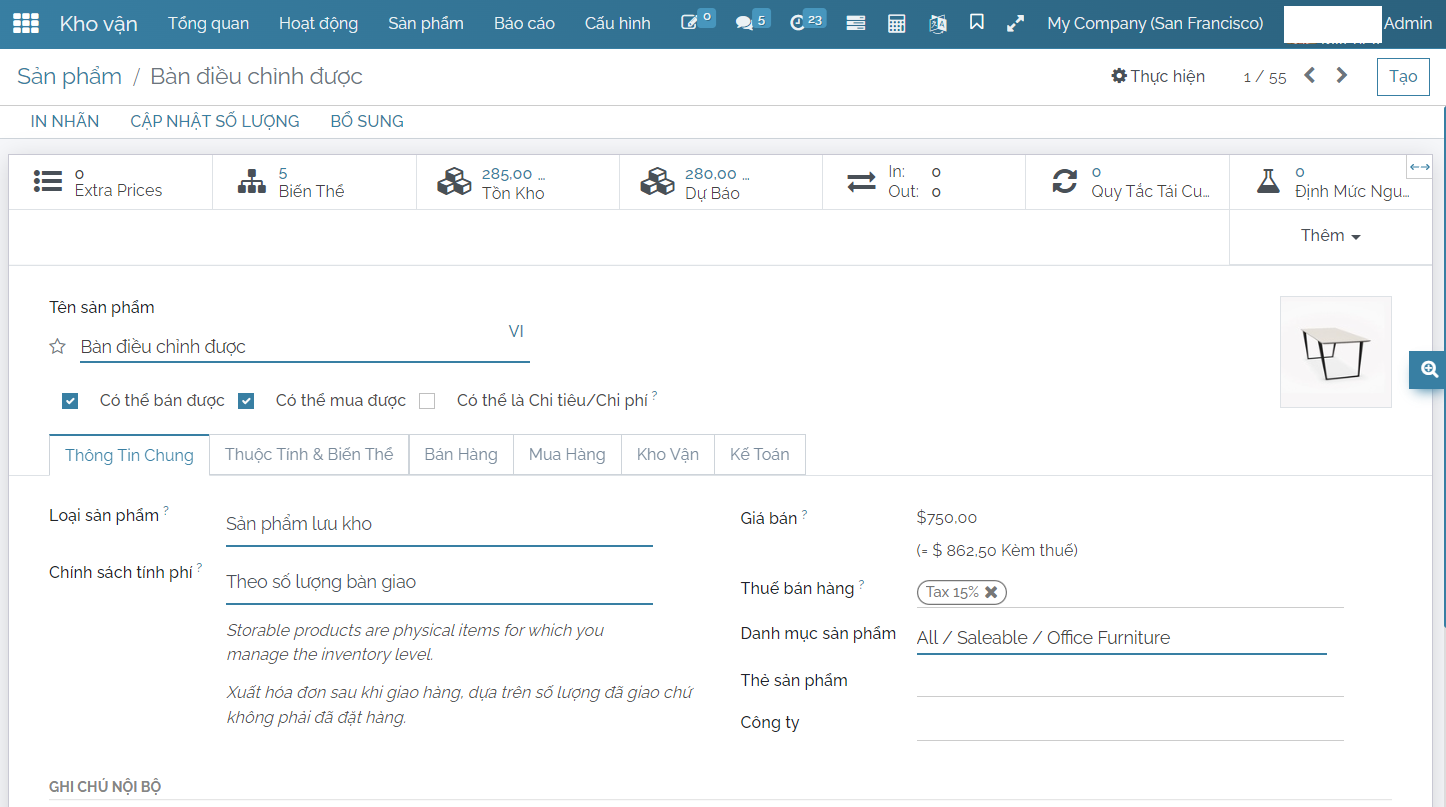This screenshot has height=807, width=1446.
Task: Open the 'Báo cáo' menu
Action: pyautogui.click(x=524, y=23)
